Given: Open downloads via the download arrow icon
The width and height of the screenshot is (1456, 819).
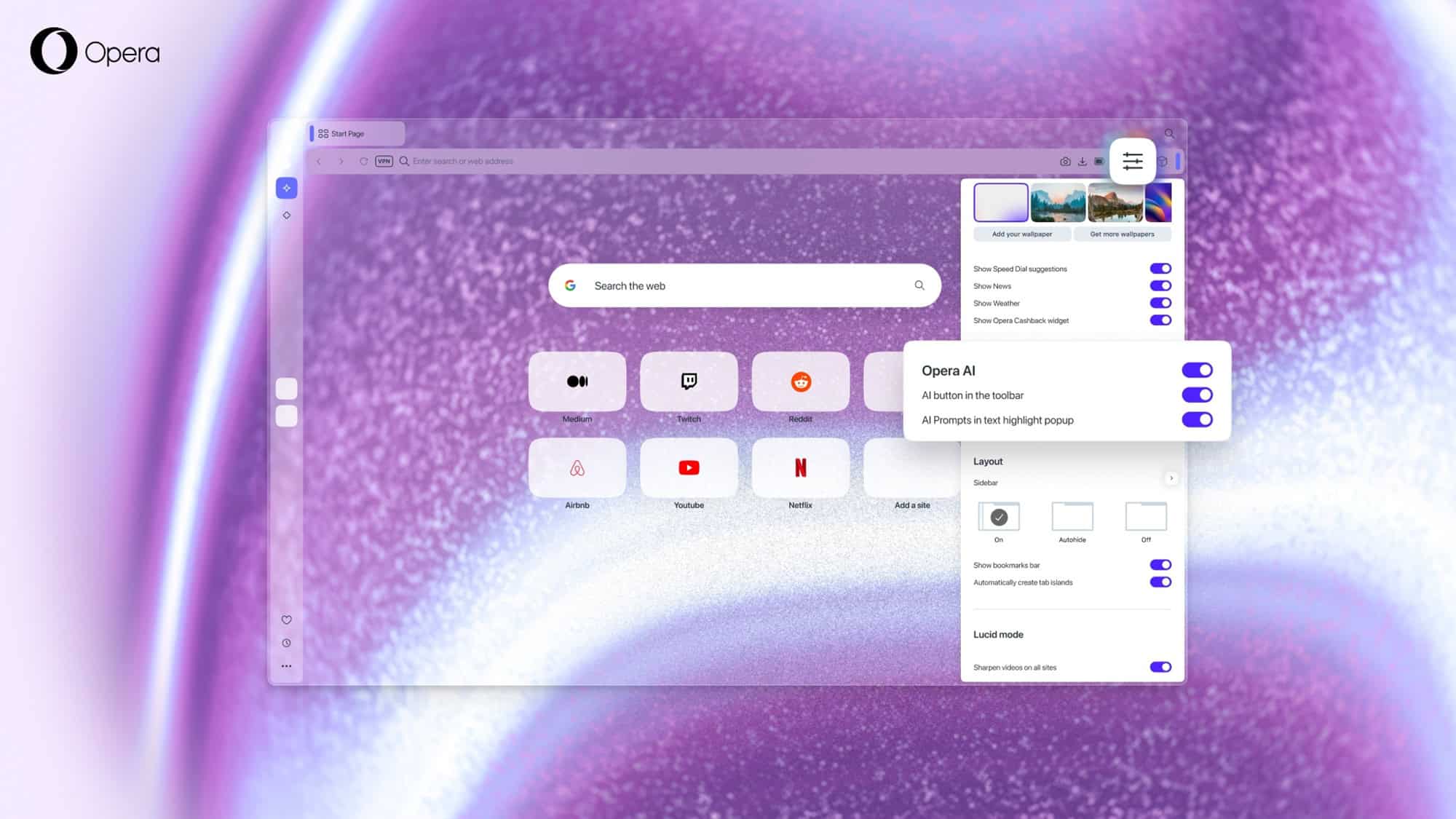Looking at the screenshot, I should pos(1083,161).
